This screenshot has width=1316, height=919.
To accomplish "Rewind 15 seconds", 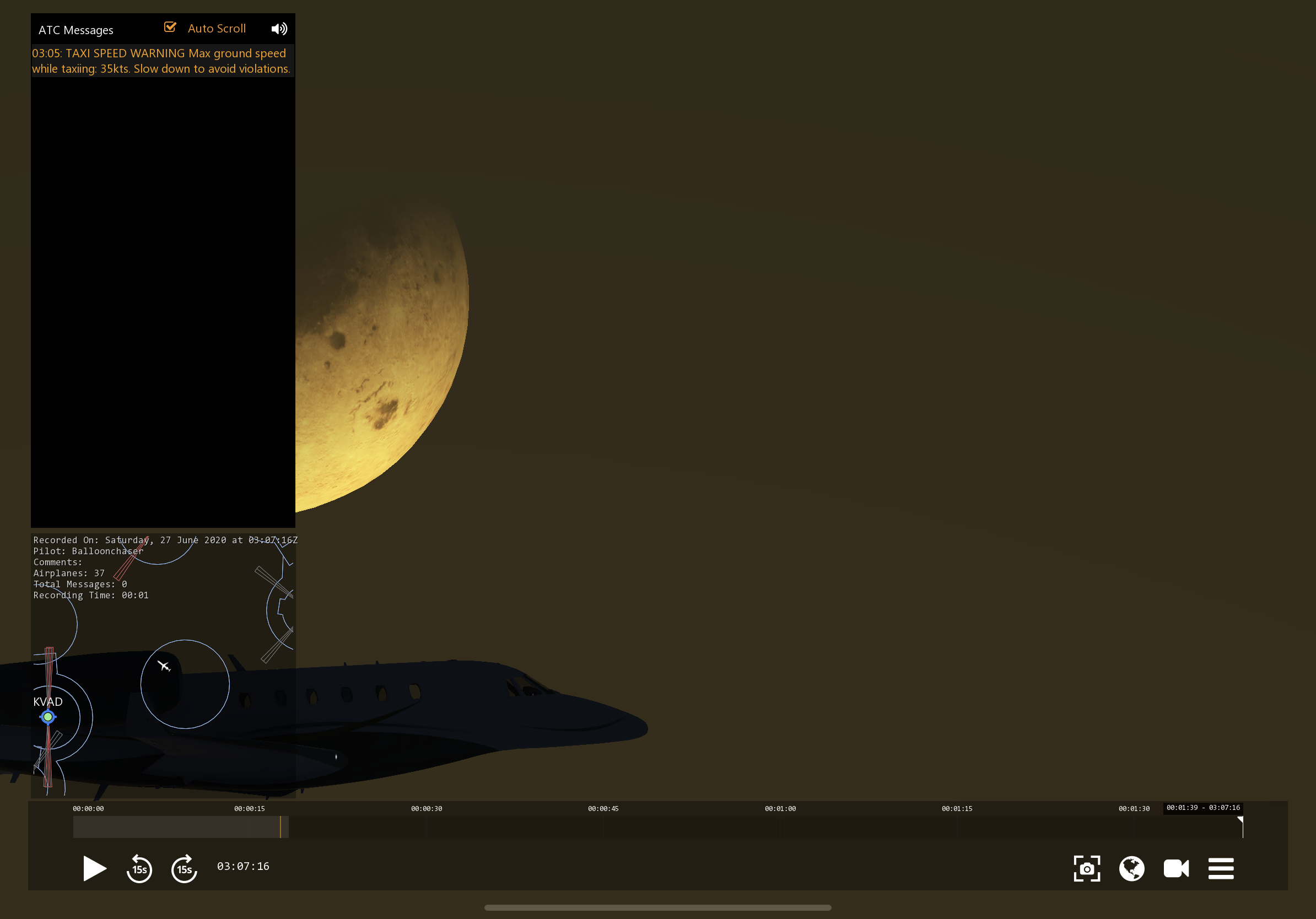I will click(x=139, y=868).
